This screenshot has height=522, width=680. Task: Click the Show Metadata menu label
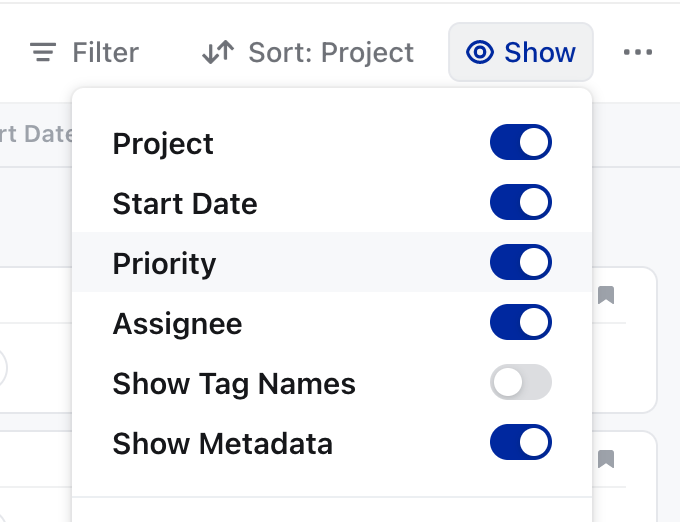click(222, 444)
